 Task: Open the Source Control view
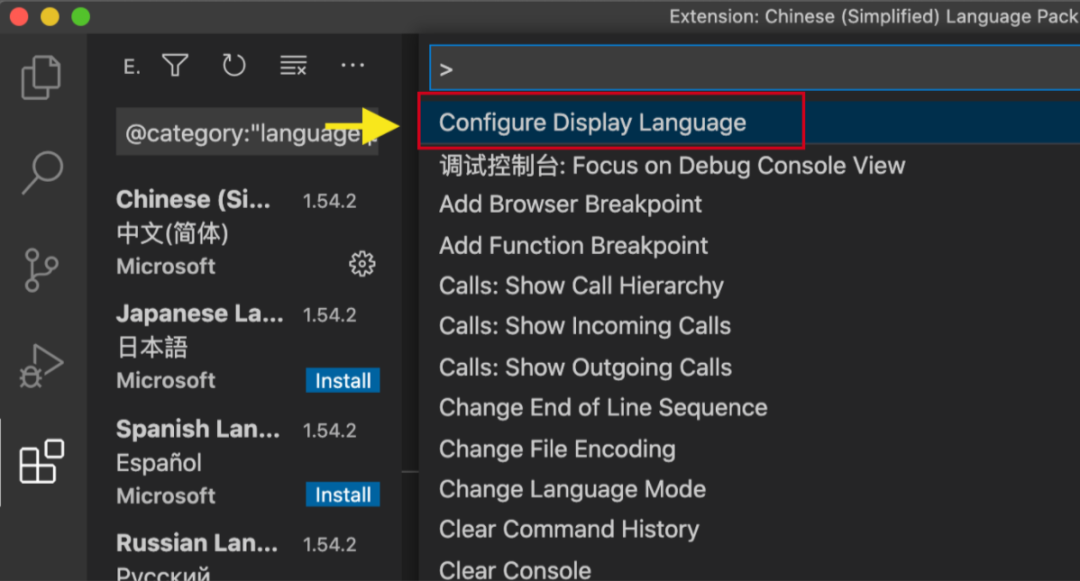tap(41, 270)
